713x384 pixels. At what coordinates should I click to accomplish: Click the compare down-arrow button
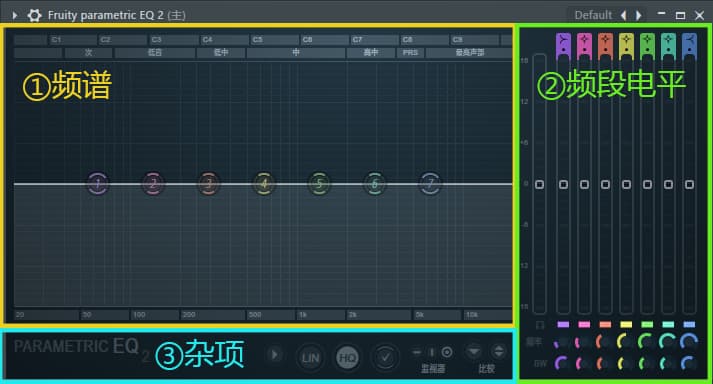[x=474, y=352]
